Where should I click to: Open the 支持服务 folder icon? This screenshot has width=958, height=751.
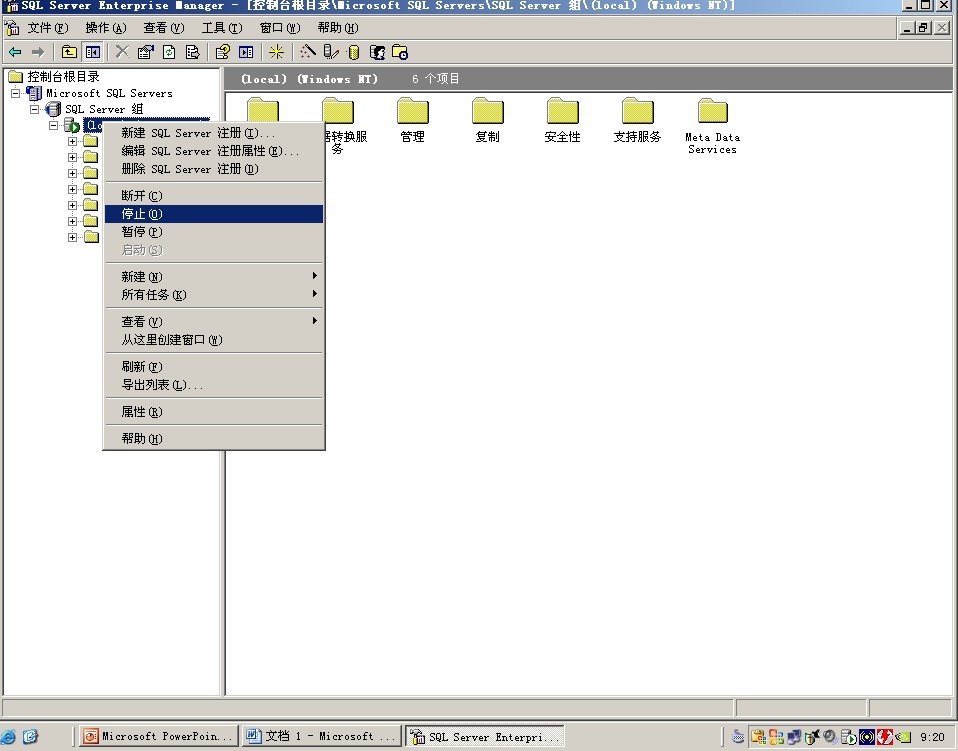(637, 120)
